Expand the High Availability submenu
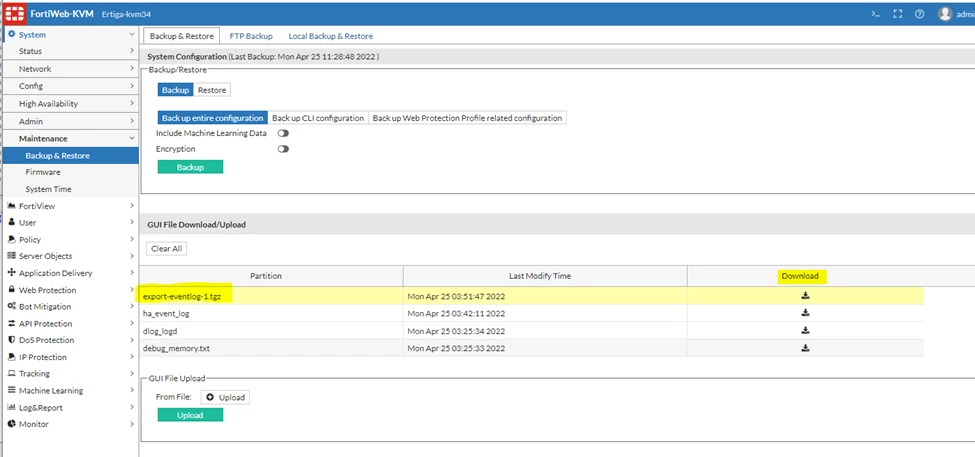 [x=132, y=103]
